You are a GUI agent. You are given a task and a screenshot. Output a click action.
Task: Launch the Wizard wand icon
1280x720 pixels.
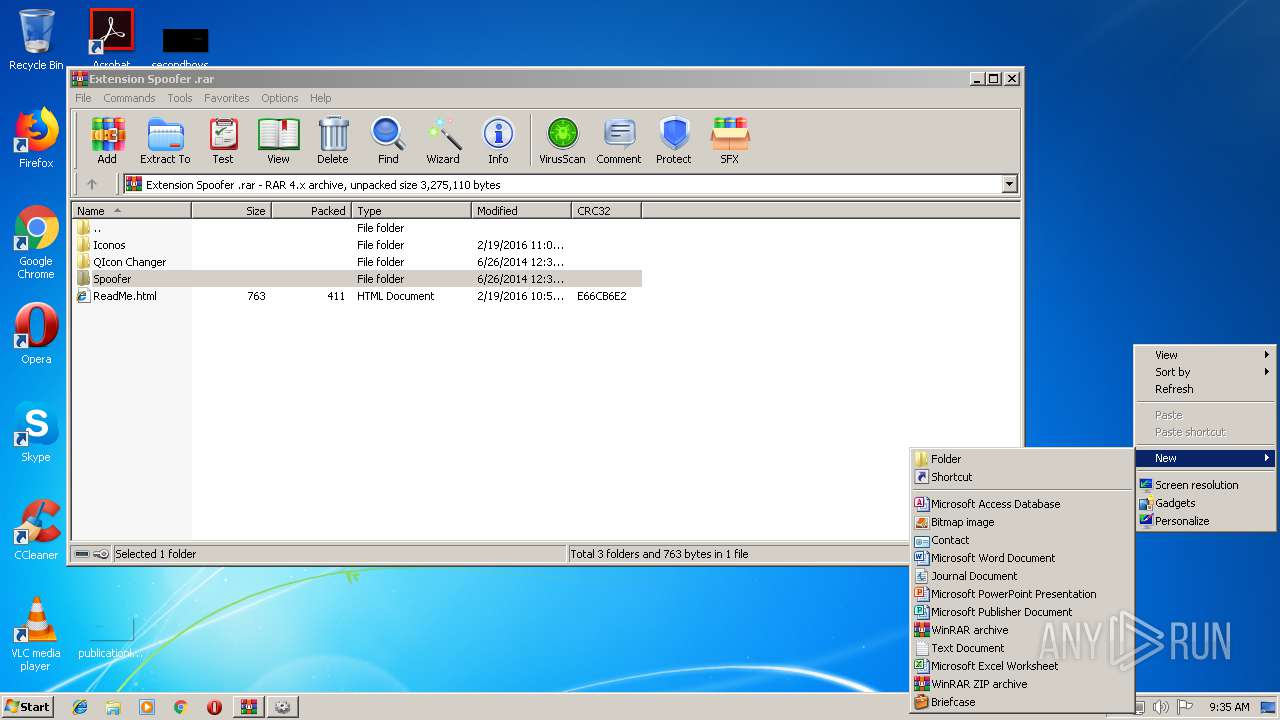[443, 140]
